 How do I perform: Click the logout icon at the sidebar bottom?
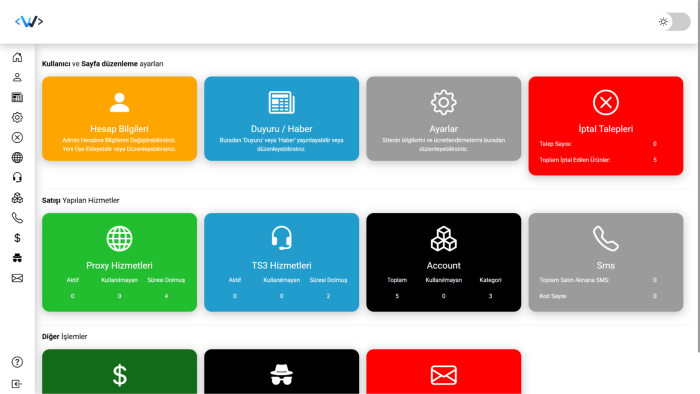pos(17,384)
